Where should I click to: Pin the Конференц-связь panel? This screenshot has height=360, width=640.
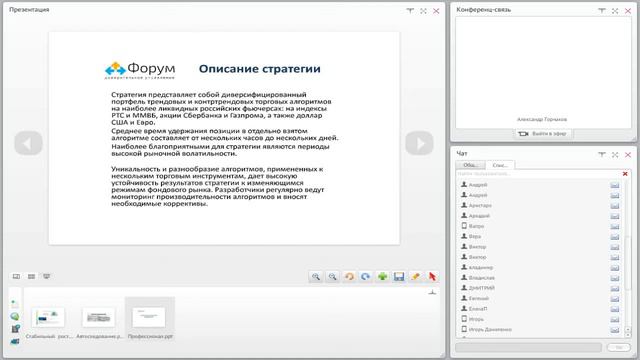[602, 11]
